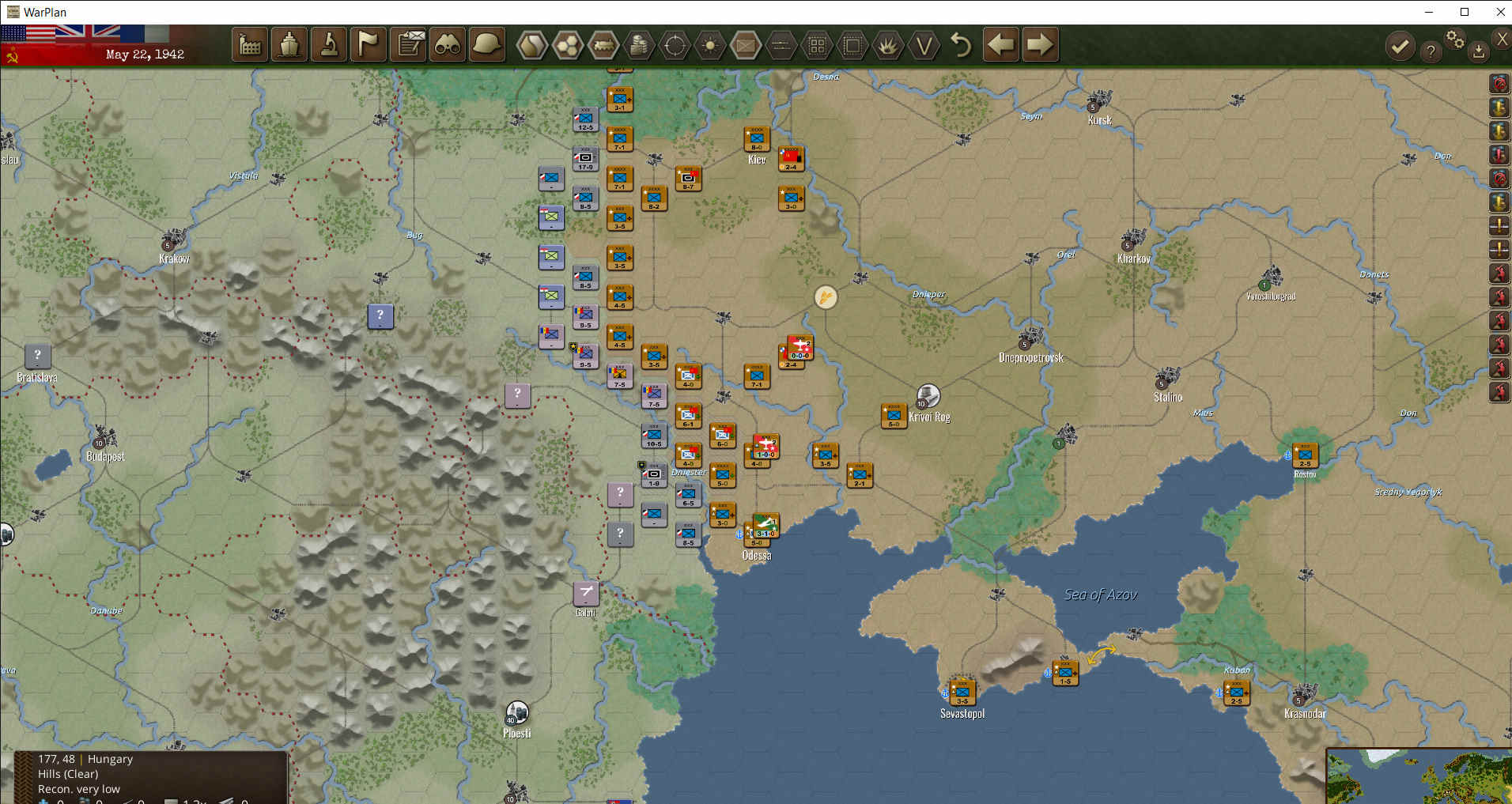
Task: Click the Kharkov city label
Action: pos(1134,259)
